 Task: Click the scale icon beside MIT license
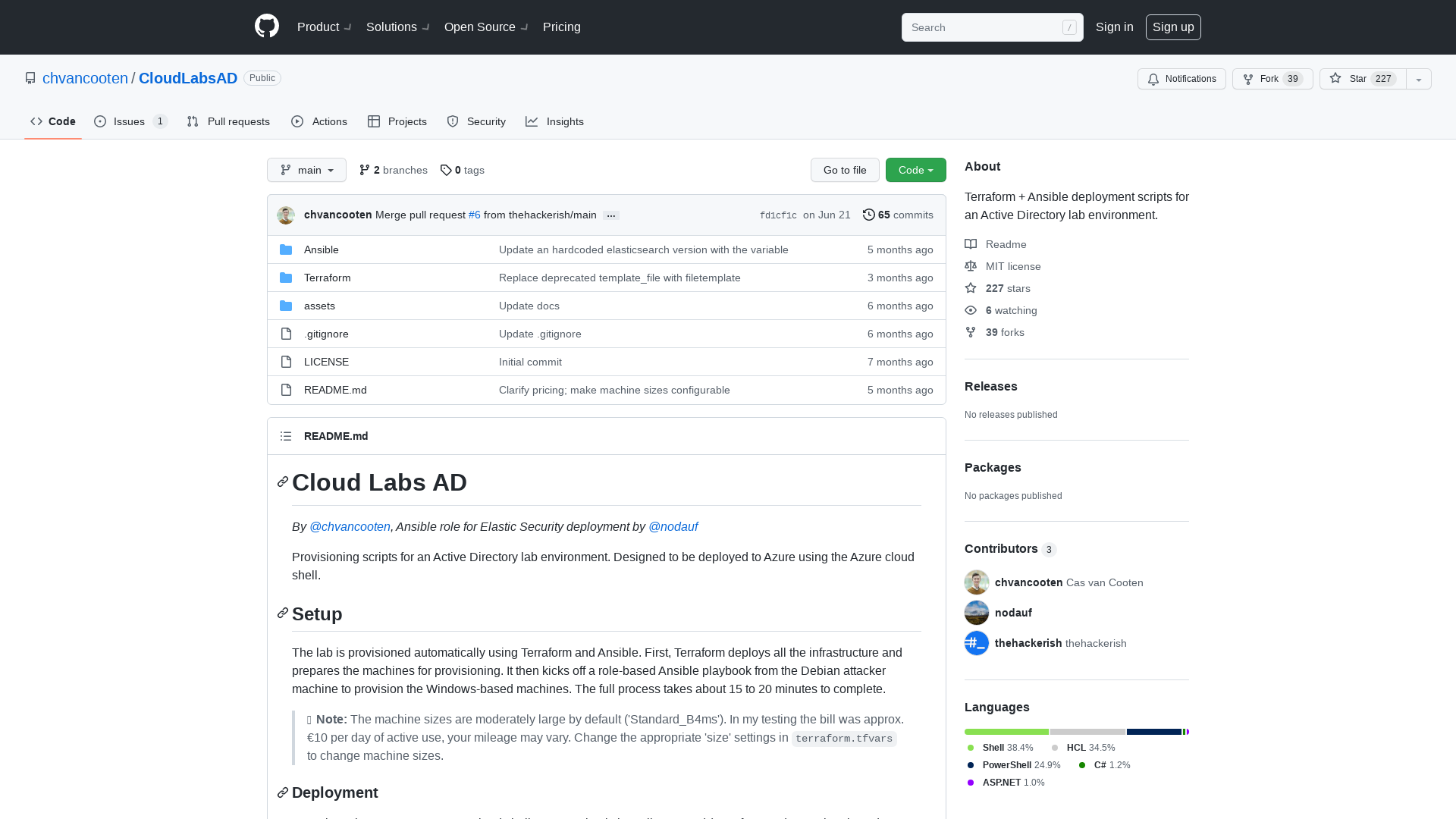(971, 266)
